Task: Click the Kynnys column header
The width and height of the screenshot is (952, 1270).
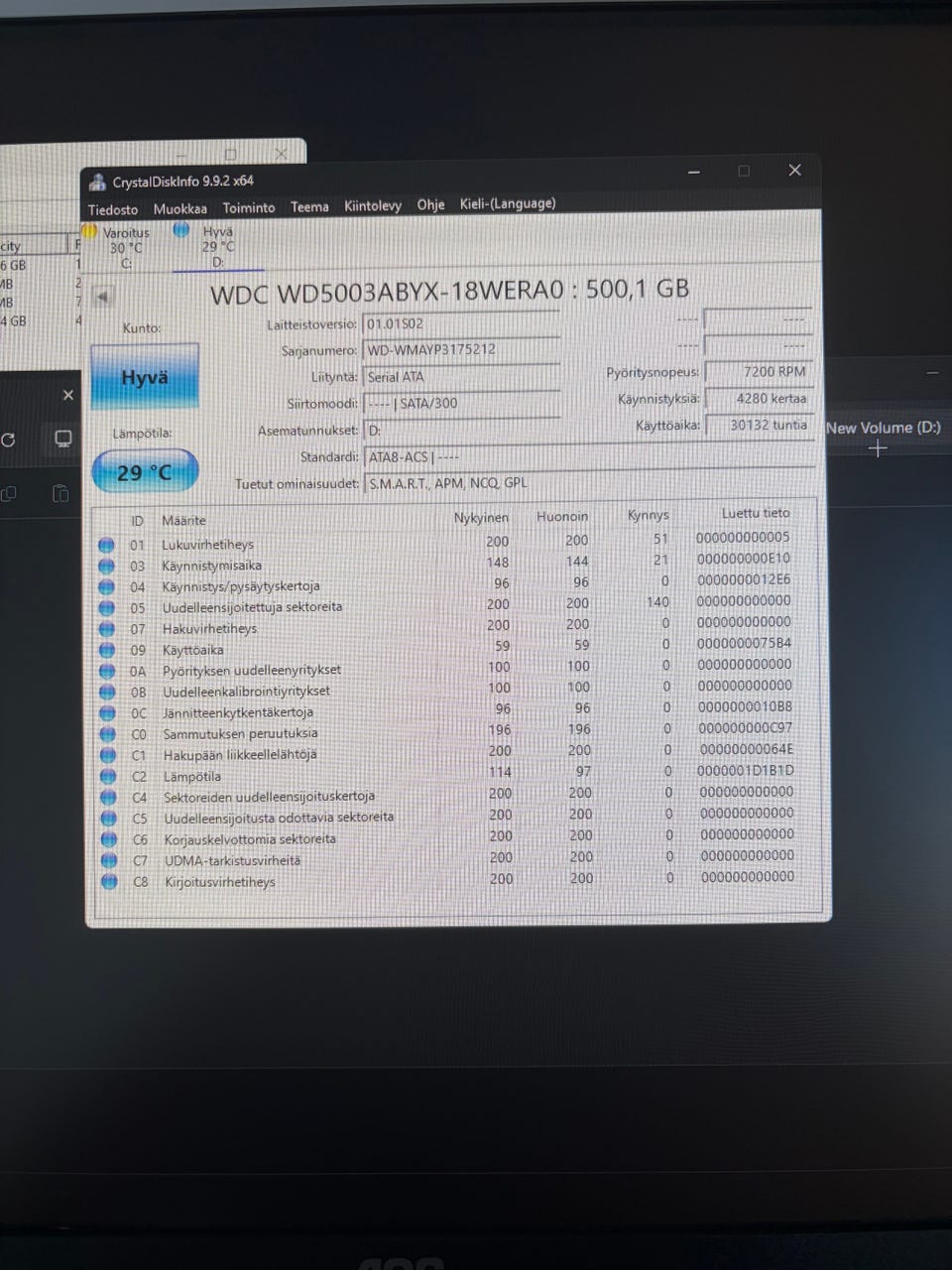Action: coord(649,515)
